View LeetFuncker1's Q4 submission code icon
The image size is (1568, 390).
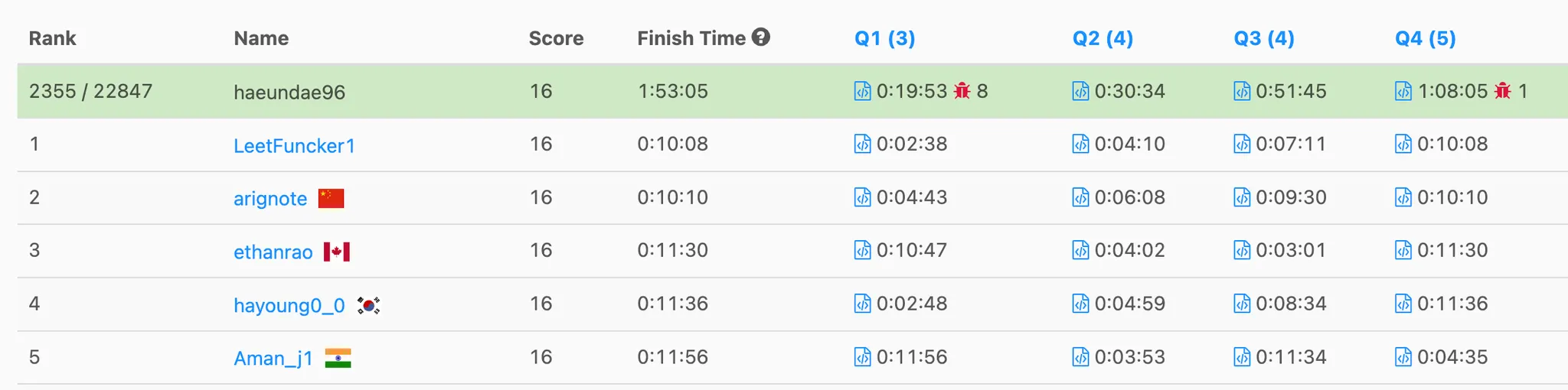point(1403,144)
